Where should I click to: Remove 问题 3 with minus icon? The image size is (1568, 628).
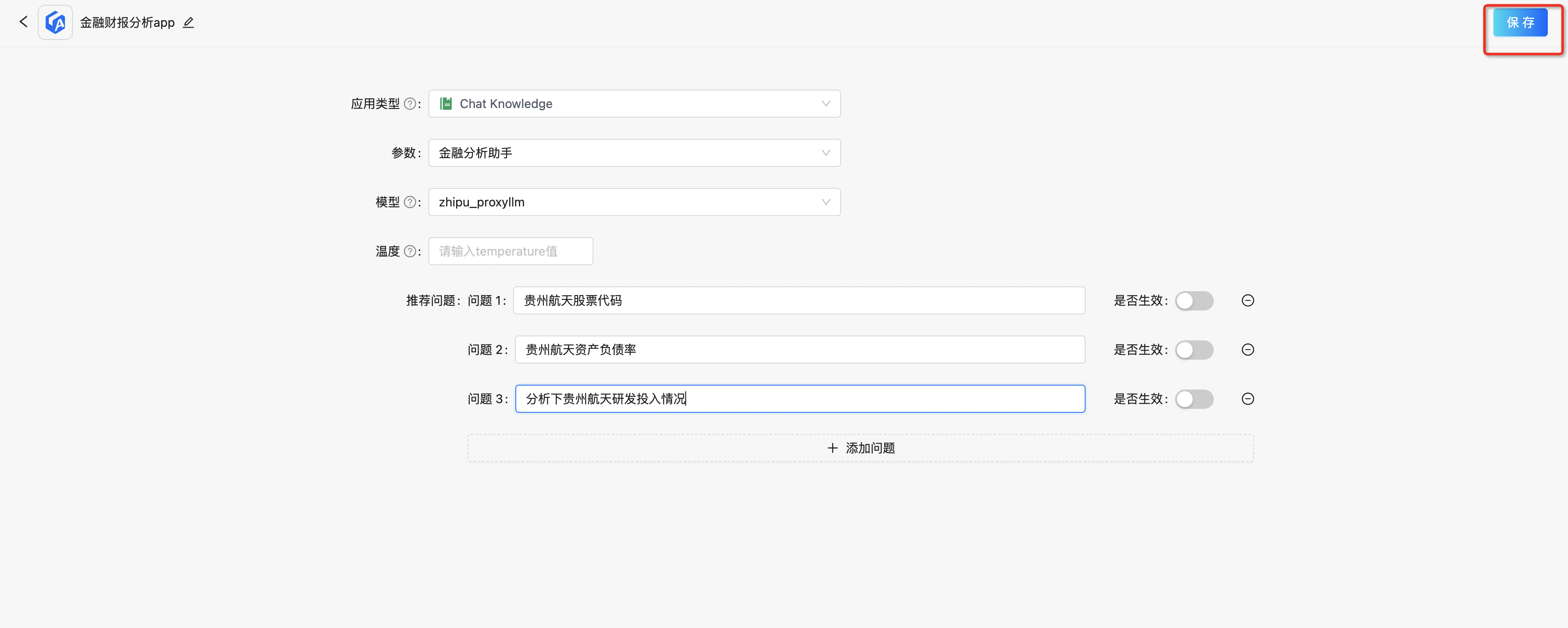click(1247, 399)
